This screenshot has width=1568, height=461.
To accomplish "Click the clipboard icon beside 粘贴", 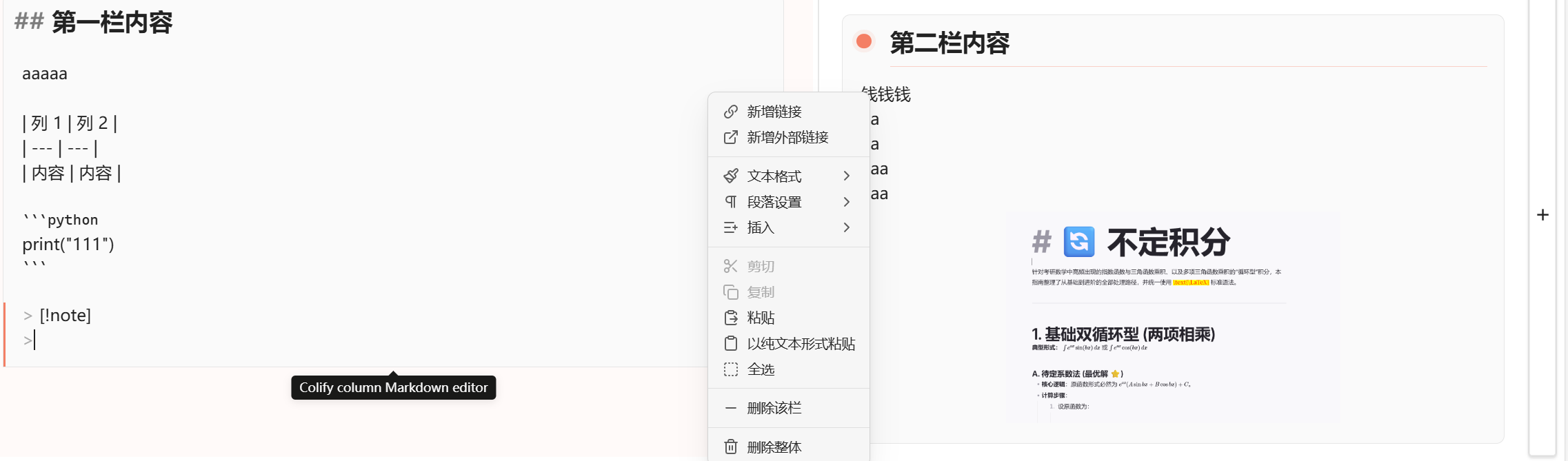I will pyautogui.click(x=731, y=318).
